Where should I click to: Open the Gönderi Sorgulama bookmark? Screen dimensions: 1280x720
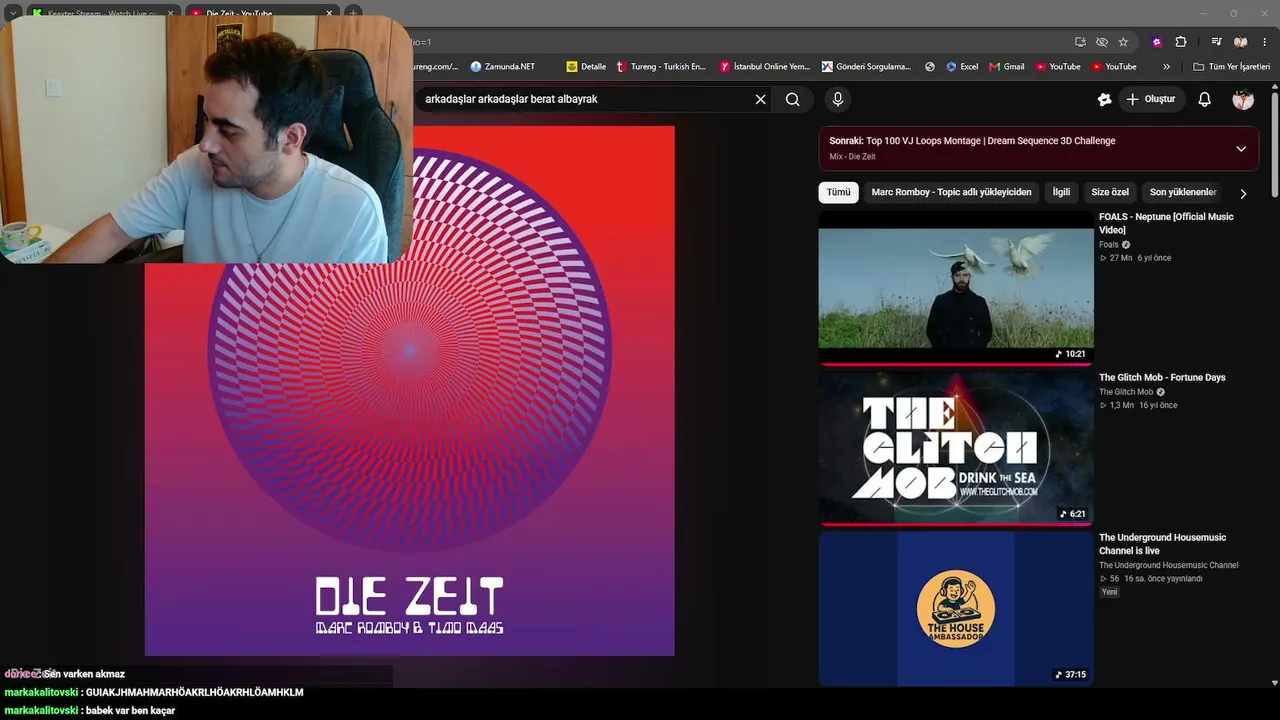[x=866, y=67]
